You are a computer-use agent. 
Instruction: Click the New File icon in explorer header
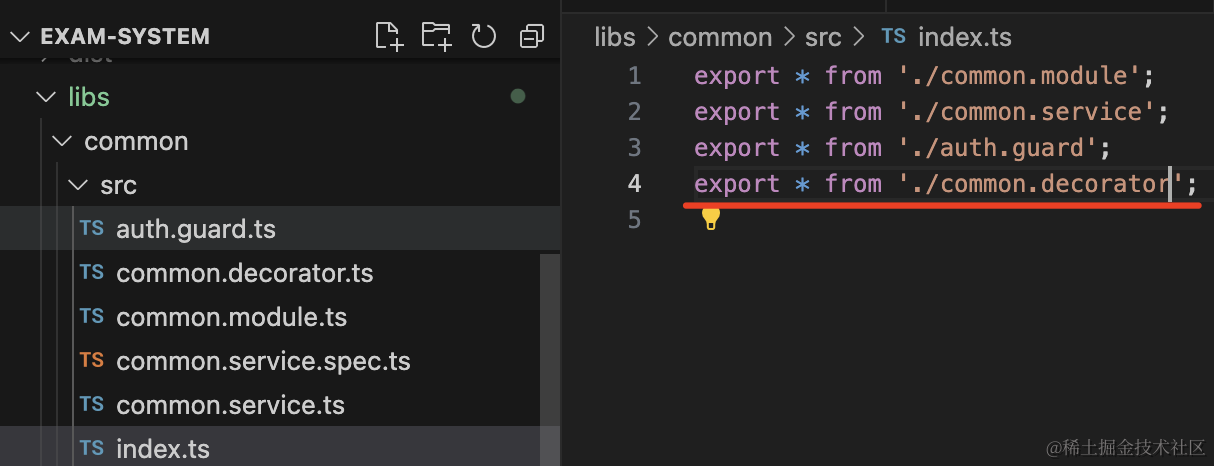coord(388,37)
